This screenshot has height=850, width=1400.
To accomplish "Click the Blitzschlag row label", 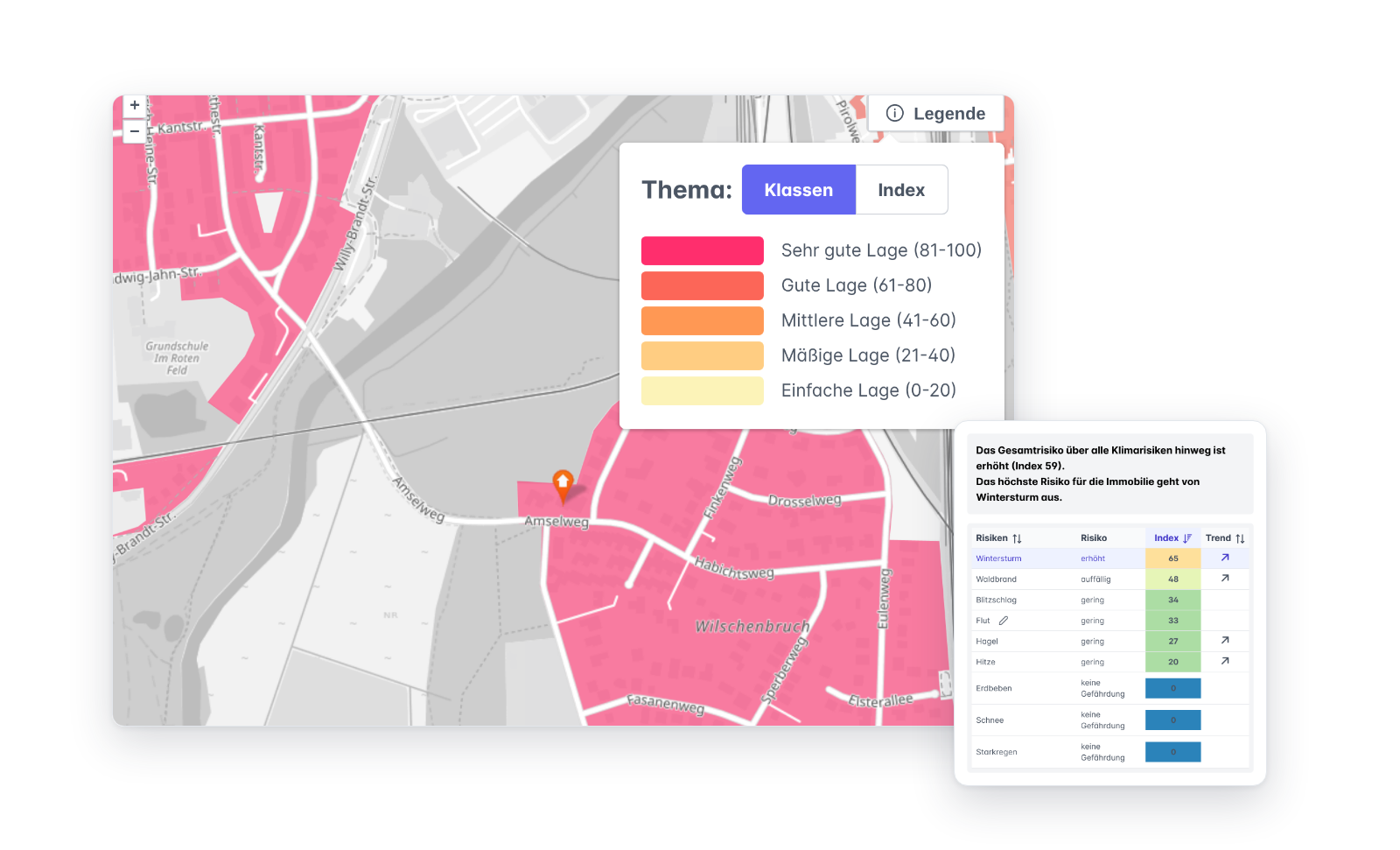I will tap(996, 601).
